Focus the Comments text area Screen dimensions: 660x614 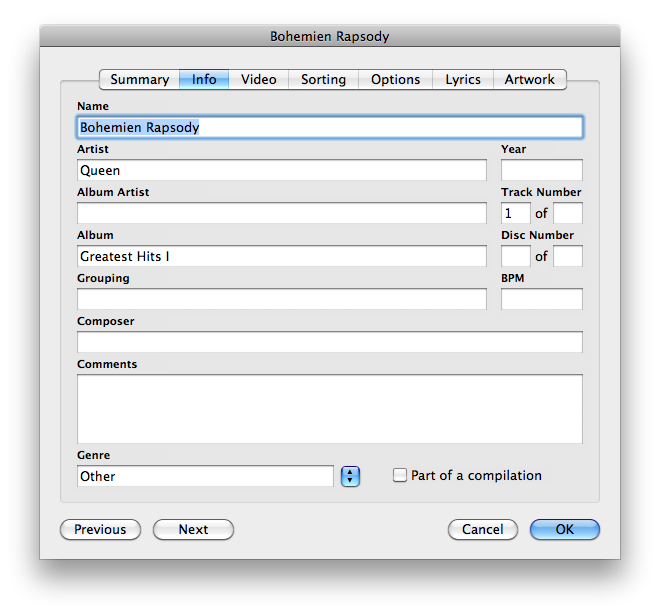(329, 408)
